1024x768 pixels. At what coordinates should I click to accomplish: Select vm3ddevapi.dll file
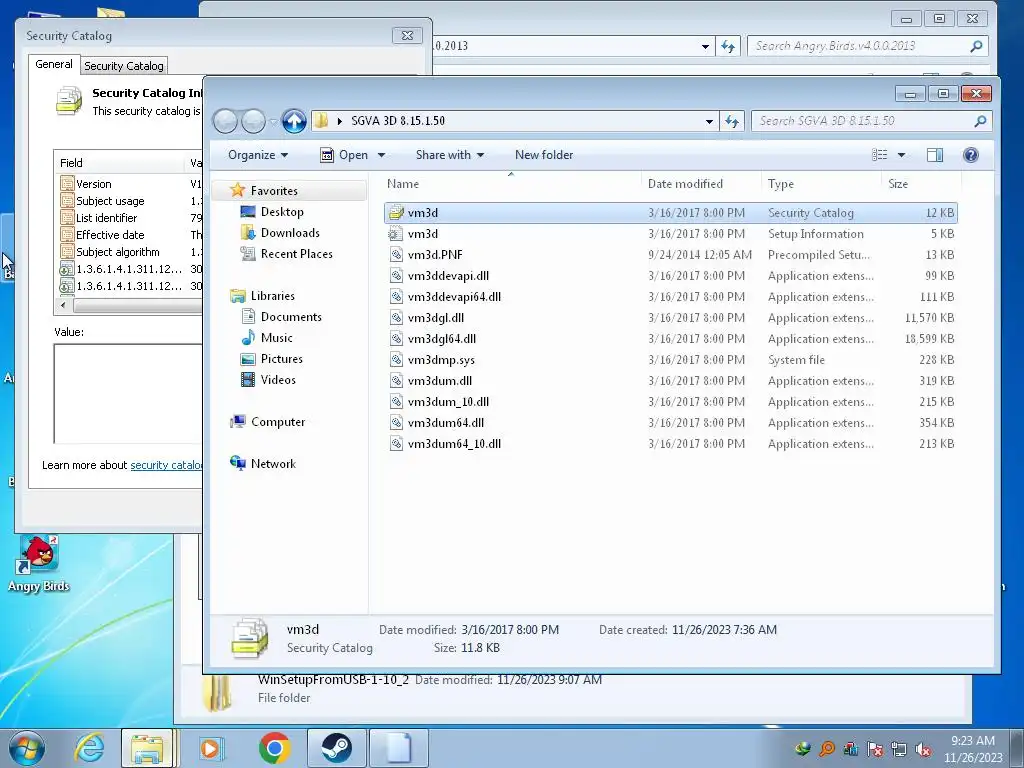tap(671, 276)
